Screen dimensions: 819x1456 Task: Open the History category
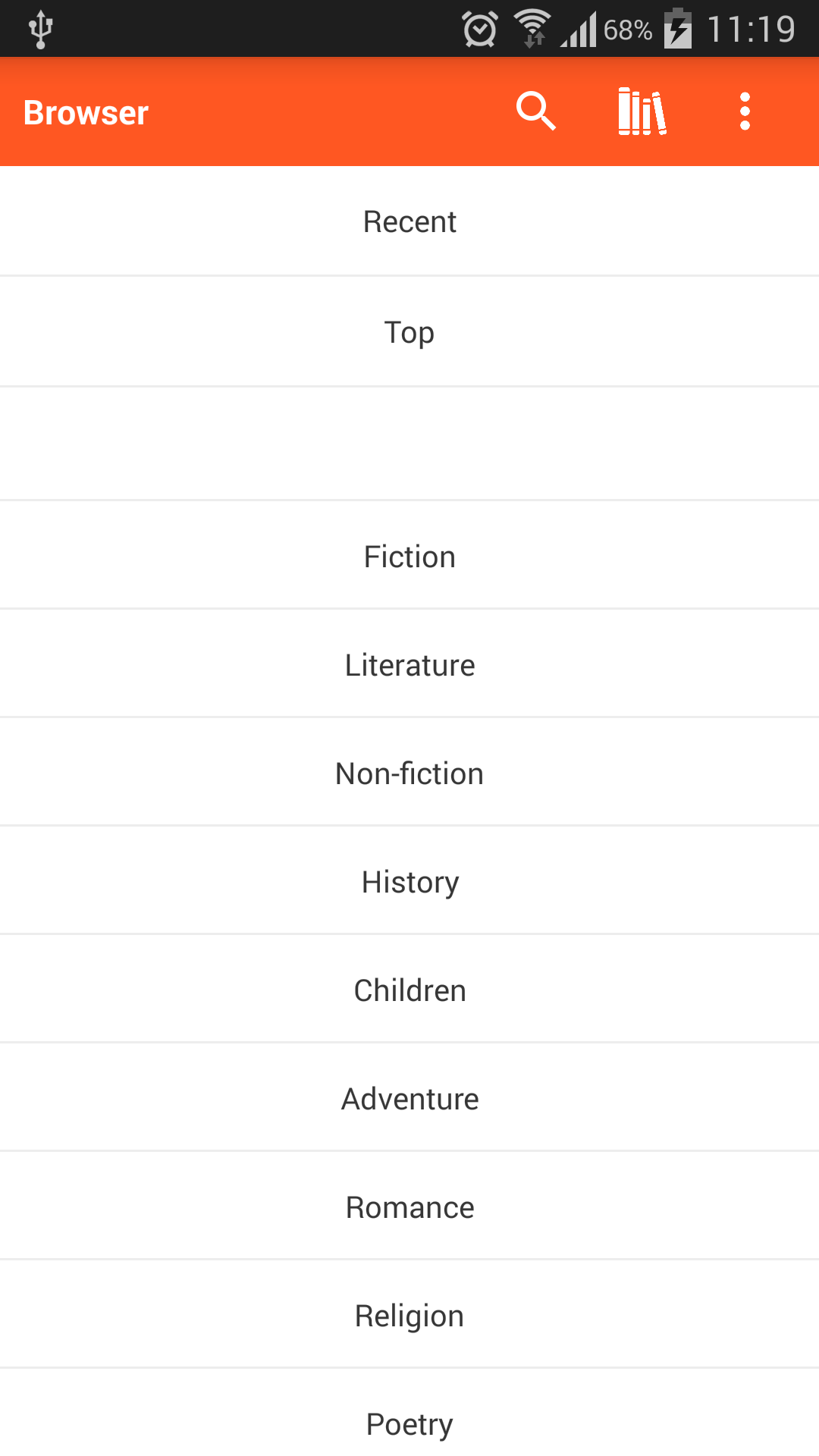click(409, 882)
